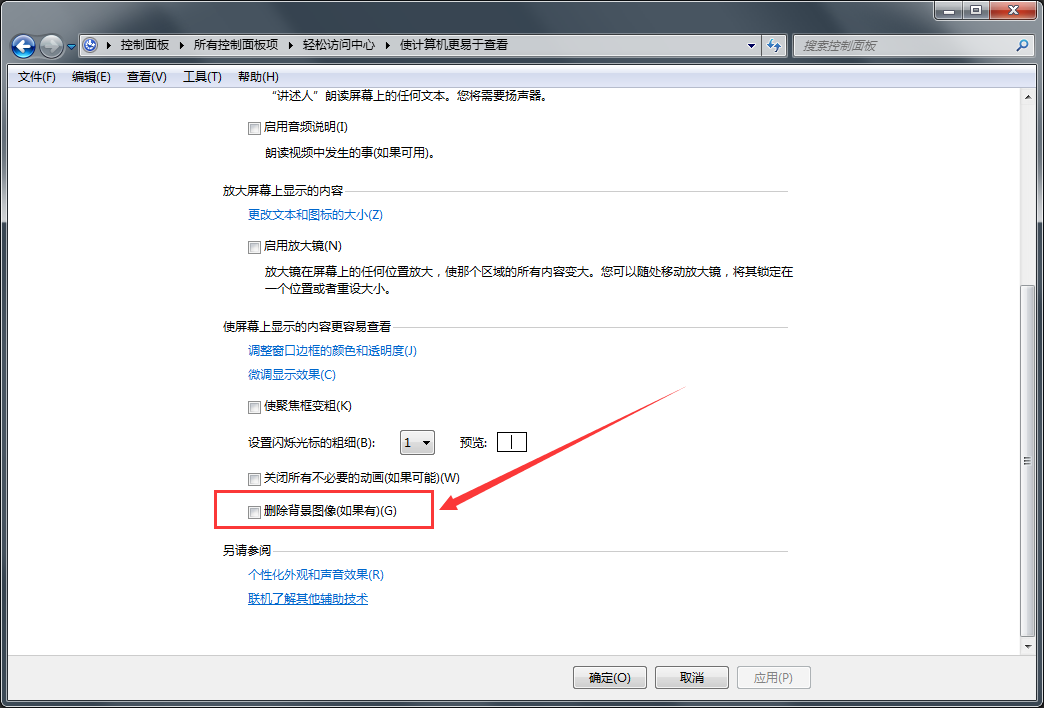Click the Forward navigation arrow button
The width and height of the screenshot is (1044, 708).
(51, 46)
